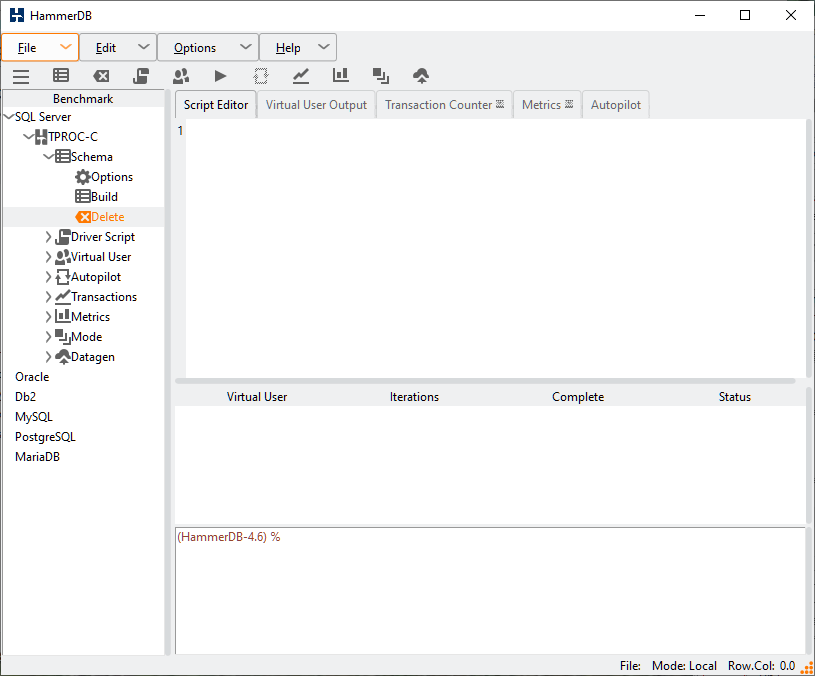This screenshot has width=815, height=676.
Task: Expand the Driver Script node
Action: point(48,237)
